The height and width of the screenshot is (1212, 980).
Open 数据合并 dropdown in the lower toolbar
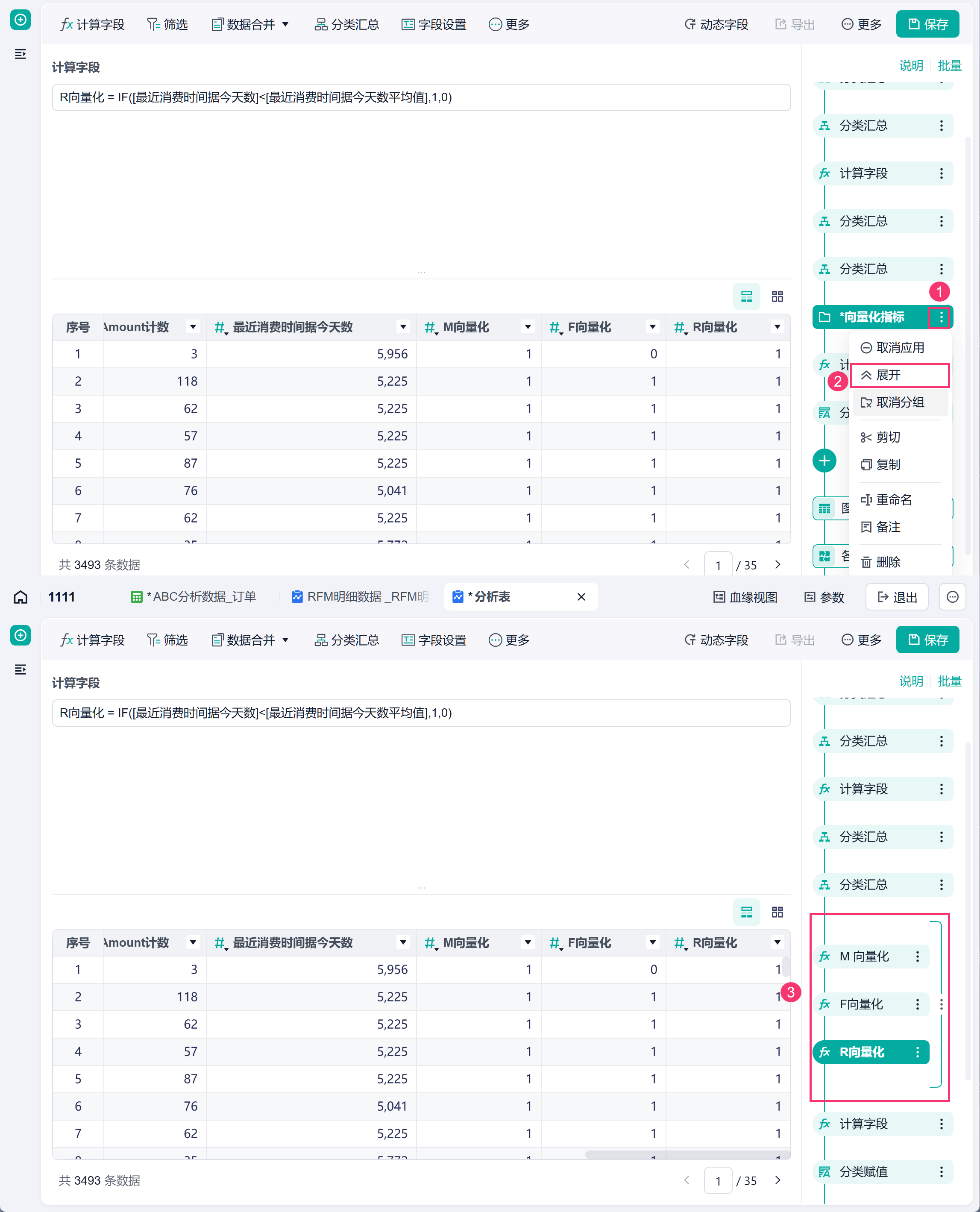coord(250,640)
